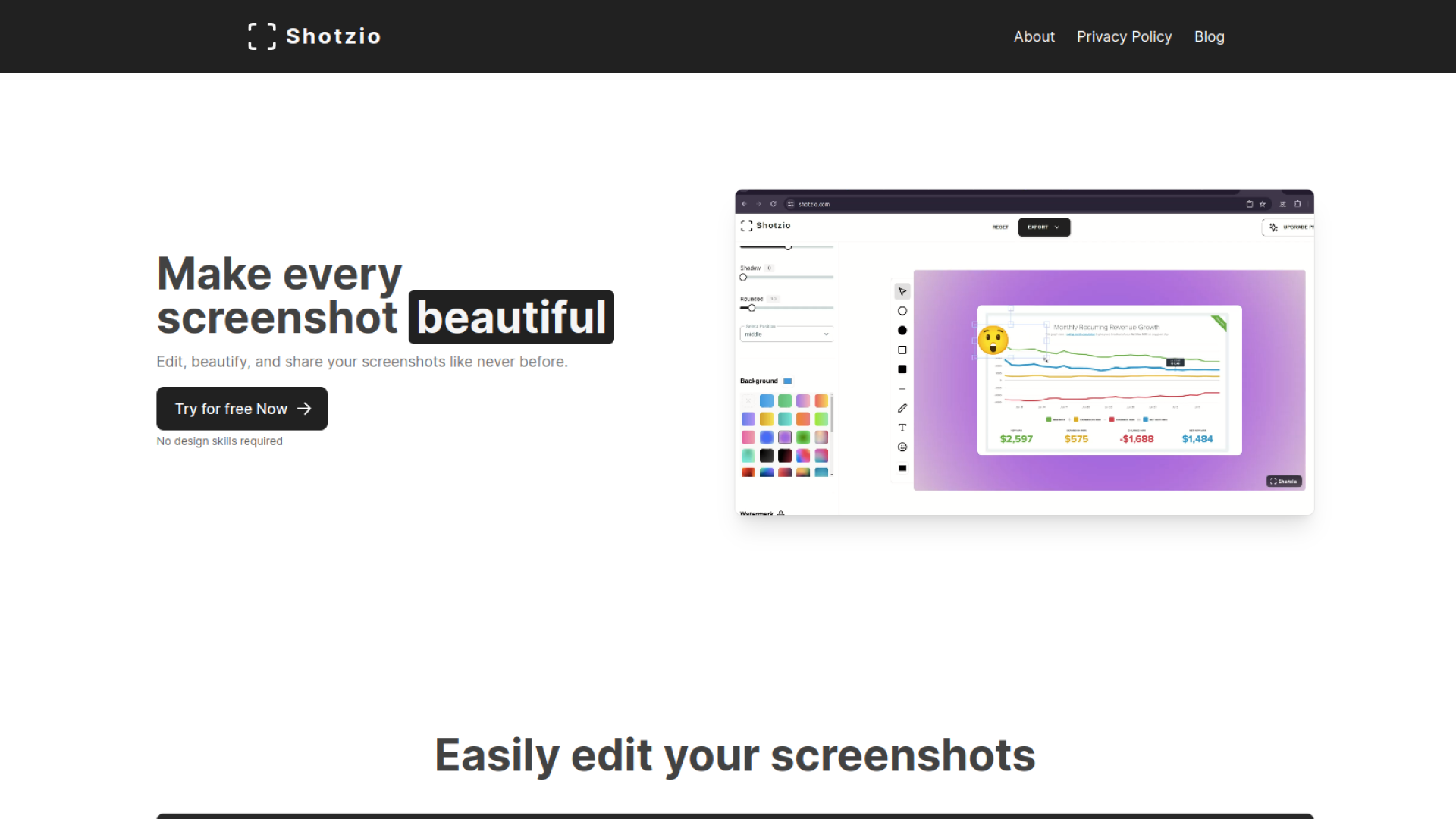Click the blue swatch beside the Background label
The width and height of the screenshot is (1456, 819).
[788, 381]
